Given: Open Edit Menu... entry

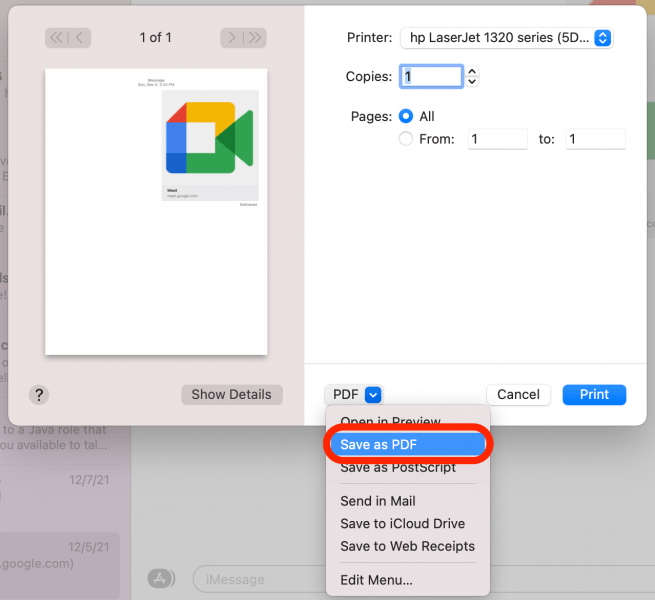Looking at the screenshot, I should click(376, 579).
